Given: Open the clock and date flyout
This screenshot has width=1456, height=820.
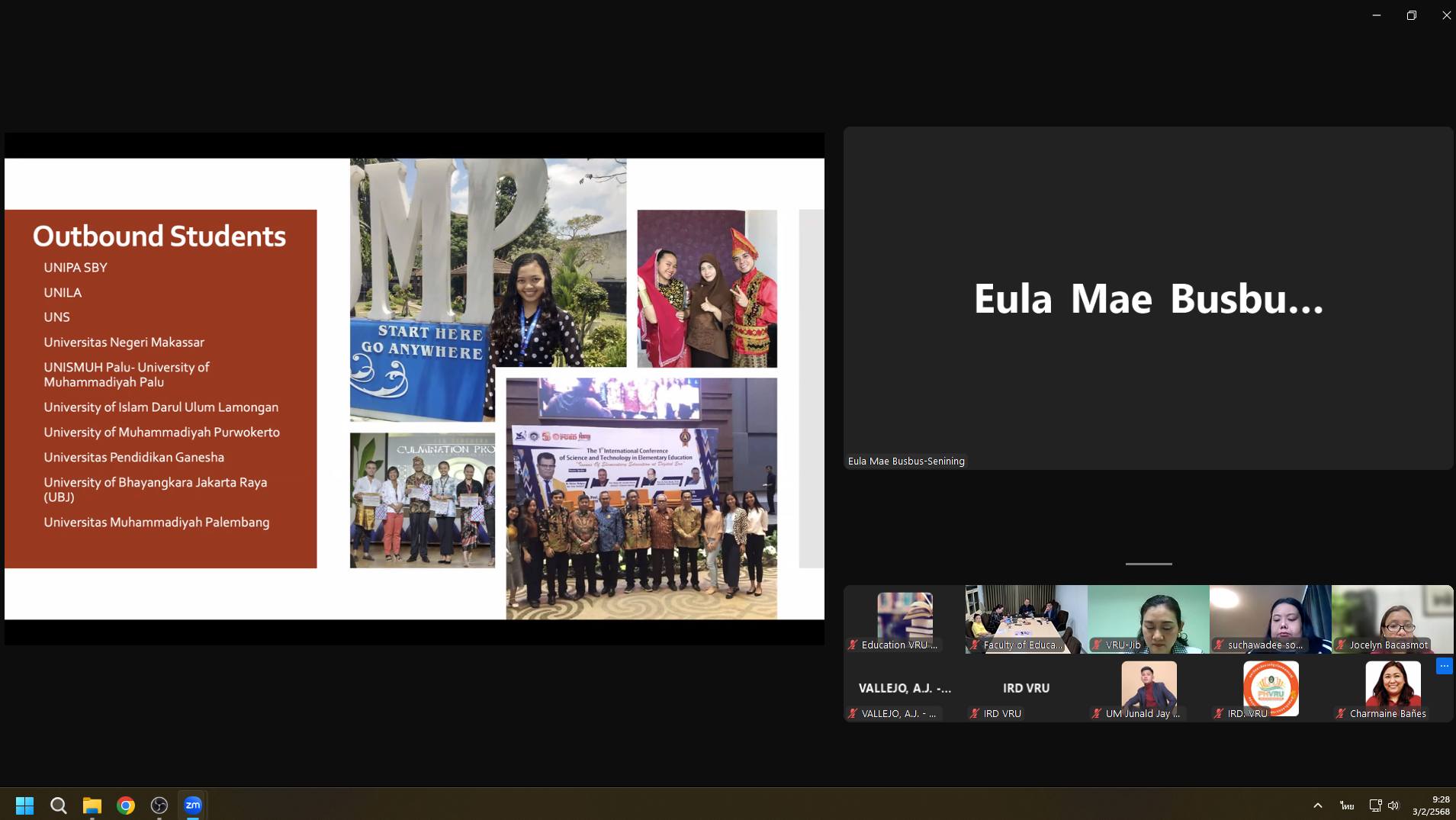Looking at the screenshot, I should [x=1430, y=806].
